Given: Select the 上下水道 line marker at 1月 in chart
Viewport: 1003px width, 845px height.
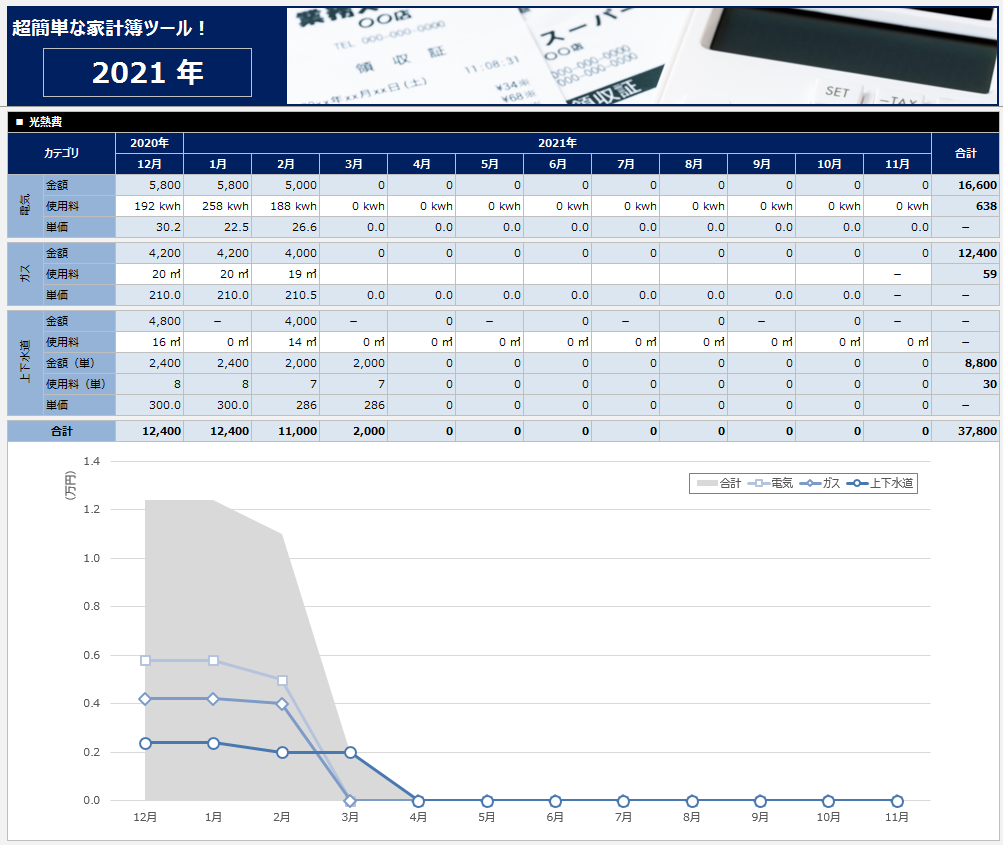Looking at the screenshot, I should click(214, 743).
